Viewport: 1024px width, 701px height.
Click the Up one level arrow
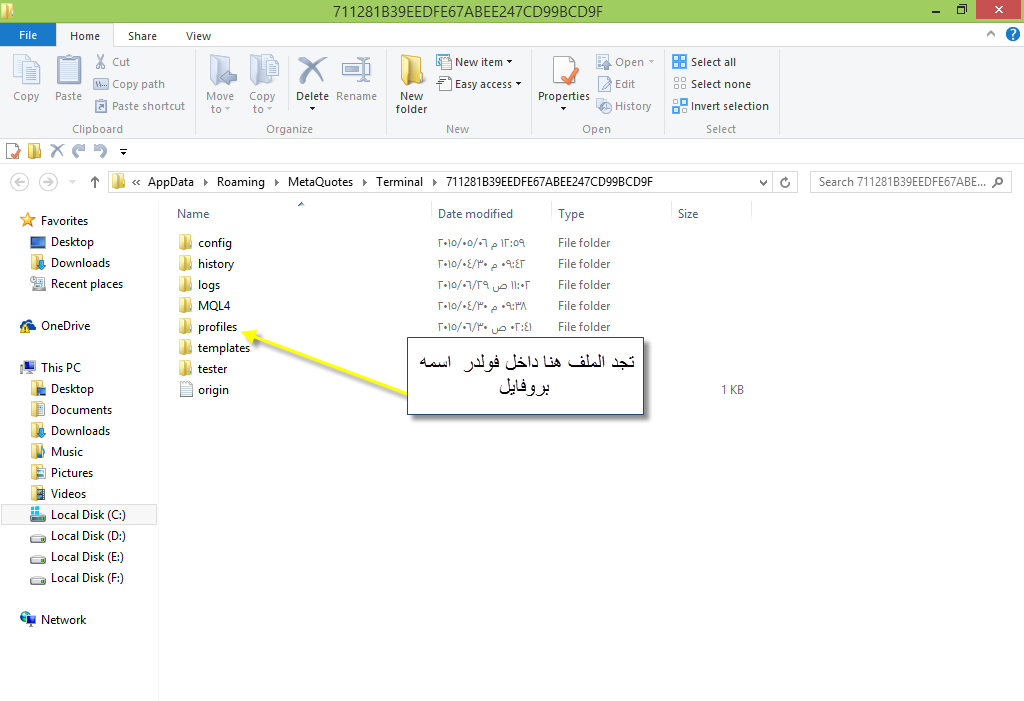click(x=95, y=182)
